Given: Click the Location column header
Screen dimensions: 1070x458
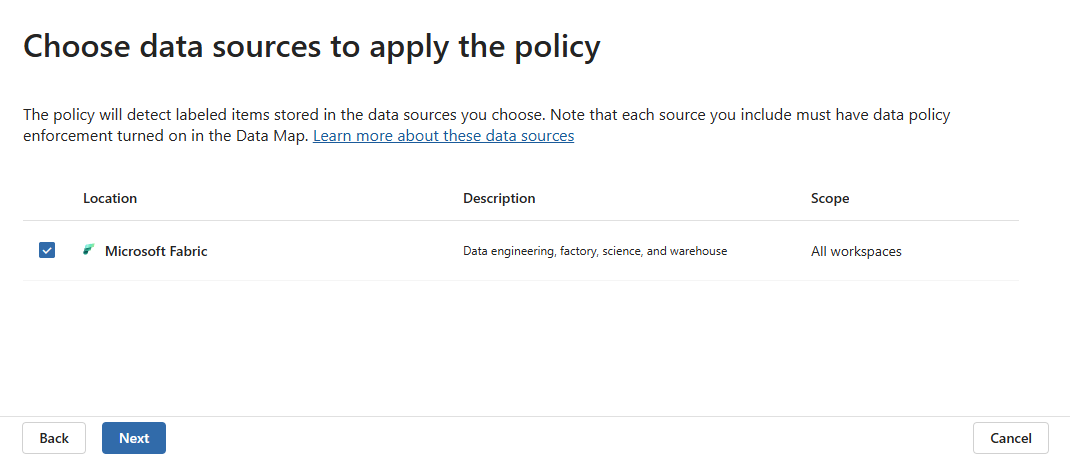Looking at the screenshot, I should pos(110,198).
